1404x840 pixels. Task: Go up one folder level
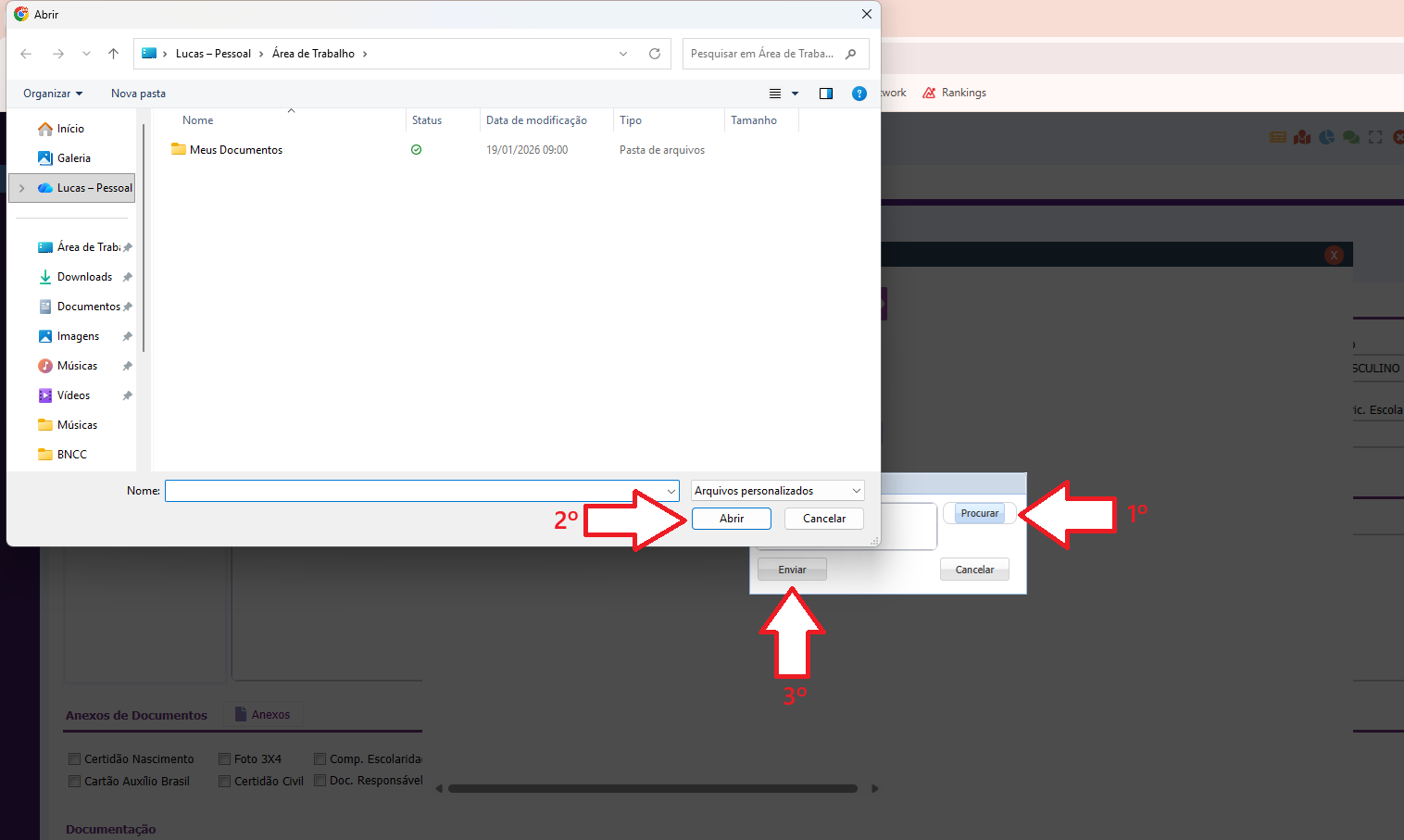point(113,54)
